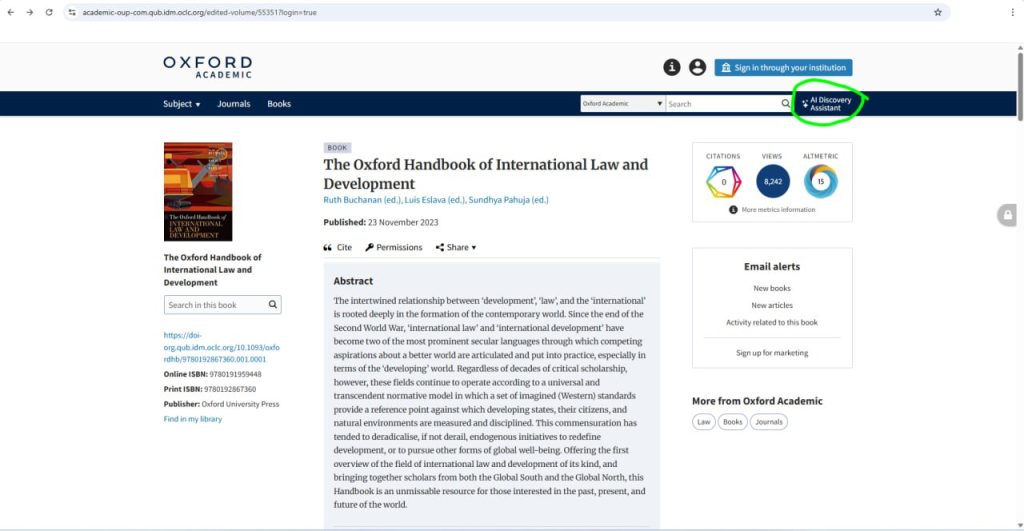Open the Oxford Academic search scope dropdown
Image resolution: width=1024 pixels, height=531 pixels.
[x=623, y=104]
